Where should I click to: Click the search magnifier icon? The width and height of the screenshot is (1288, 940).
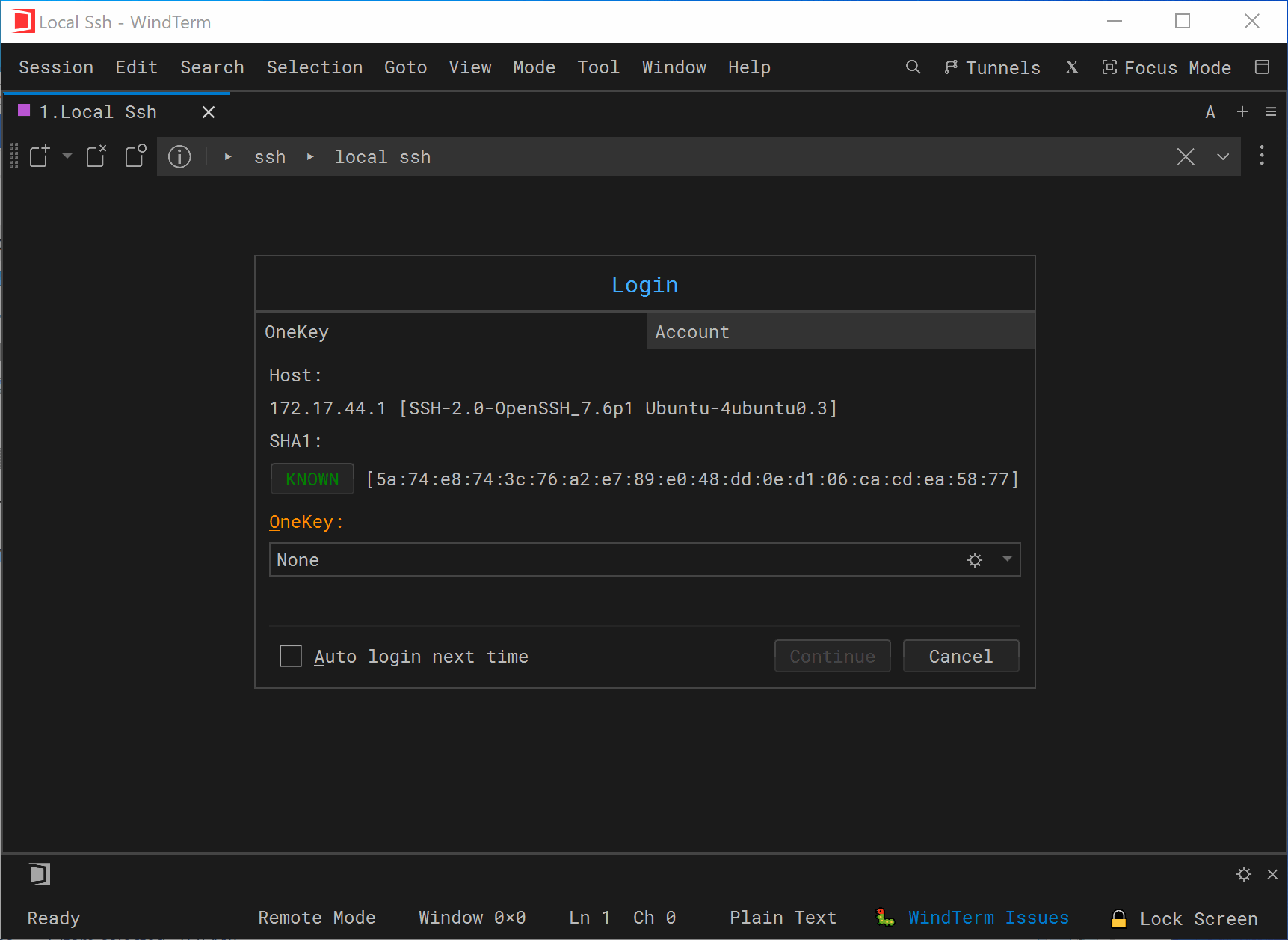point(913,67)
